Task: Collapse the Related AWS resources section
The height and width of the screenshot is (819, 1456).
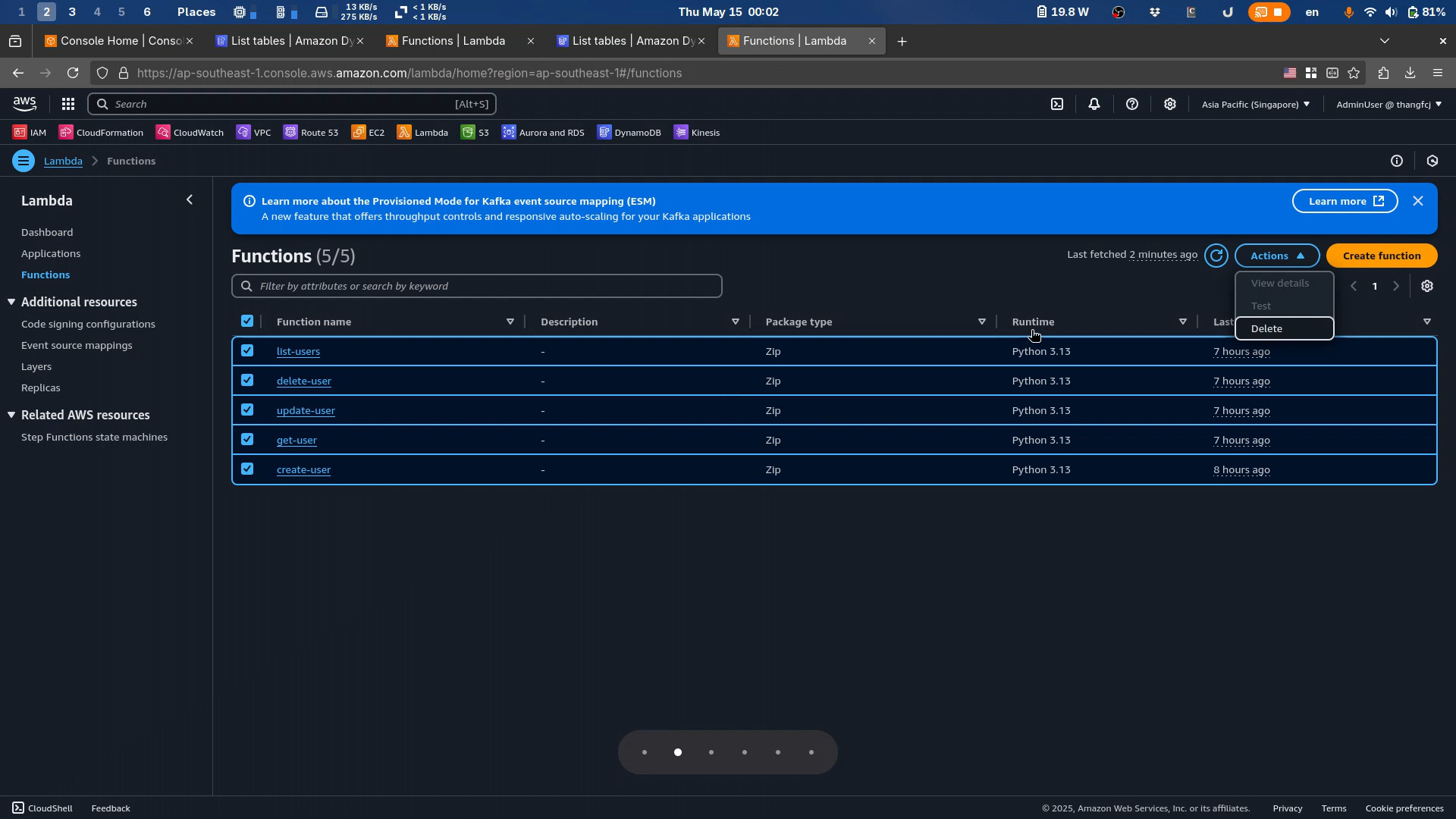Action: 11,415
